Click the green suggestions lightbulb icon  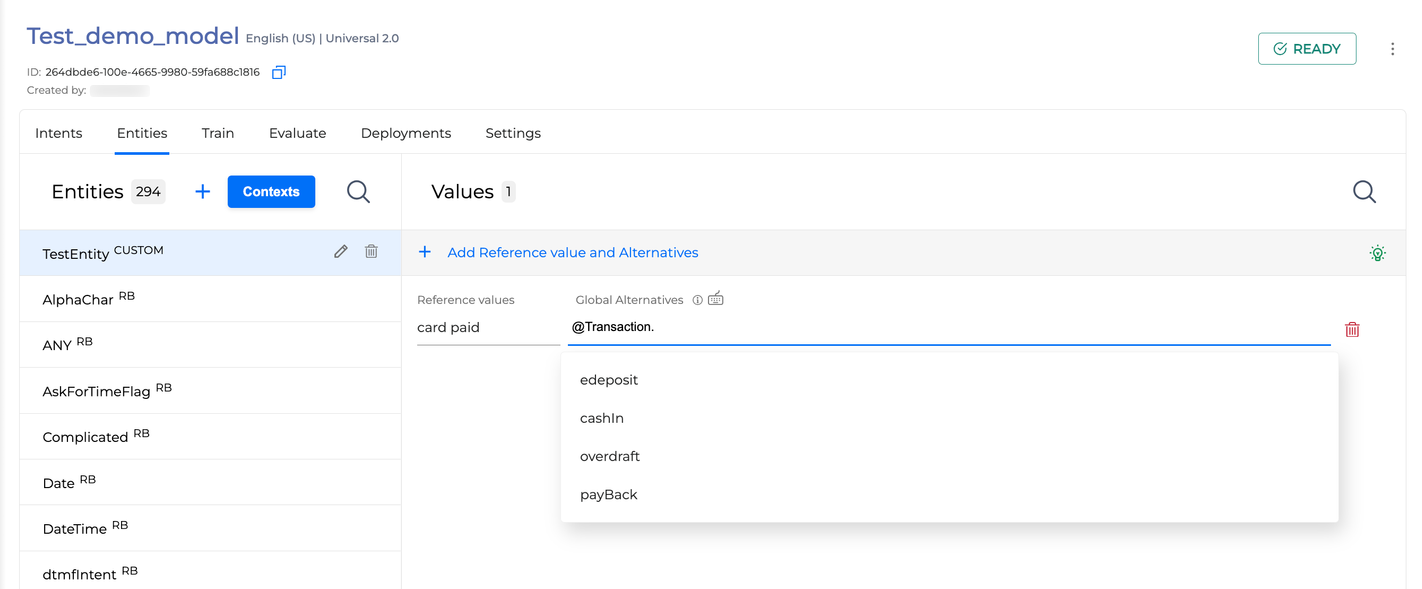click(x=1378, y=253)
